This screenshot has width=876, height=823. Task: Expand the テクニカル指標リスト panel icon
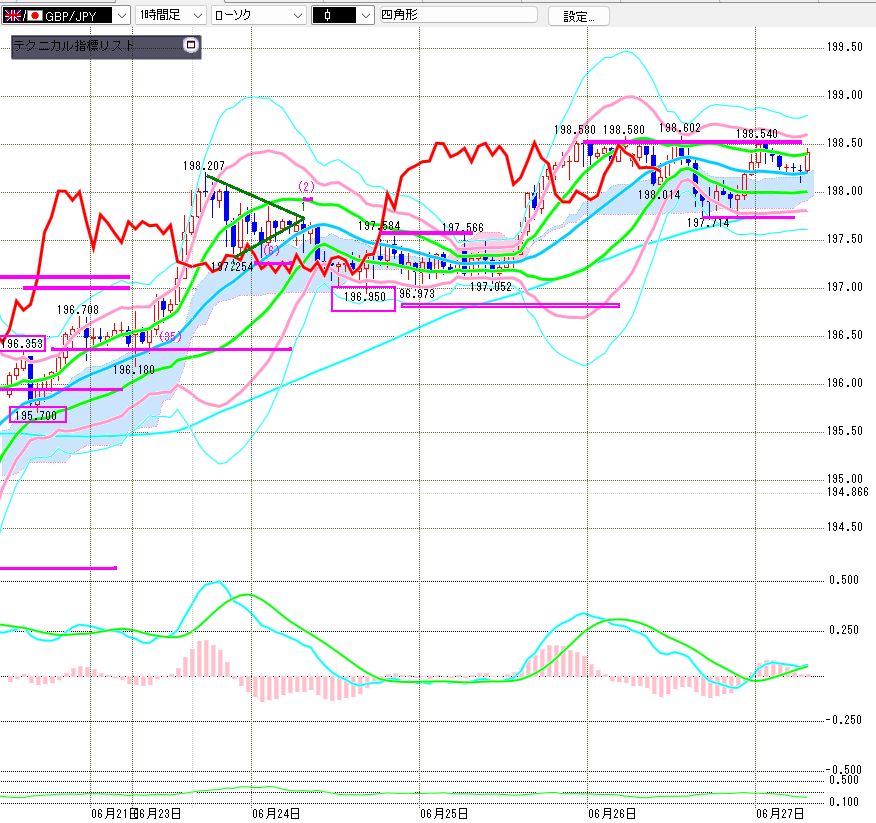[191, 45]
